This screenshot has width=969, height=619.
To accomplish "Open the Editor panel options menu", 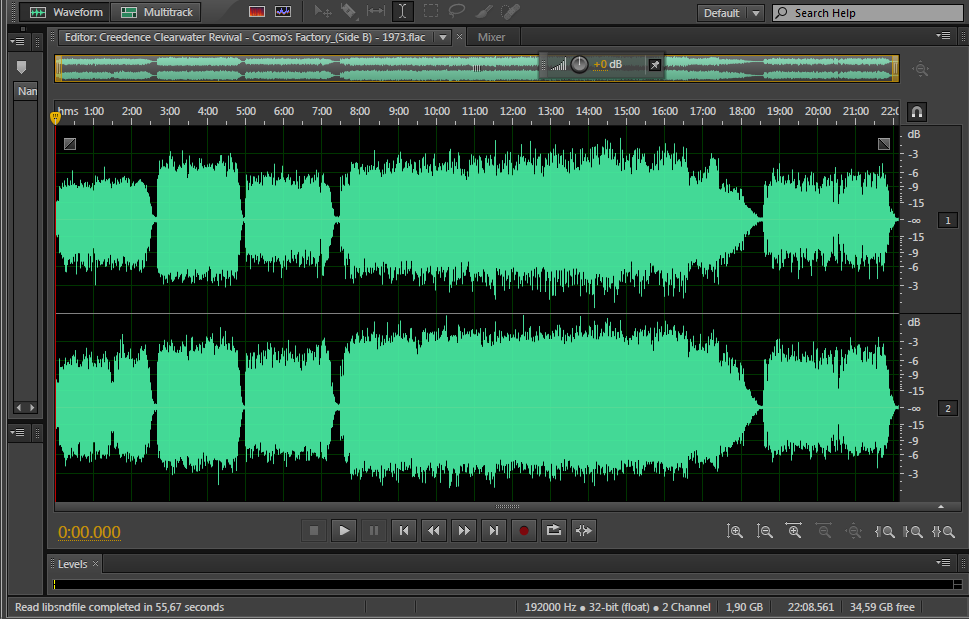I will [x=943, y=36].
